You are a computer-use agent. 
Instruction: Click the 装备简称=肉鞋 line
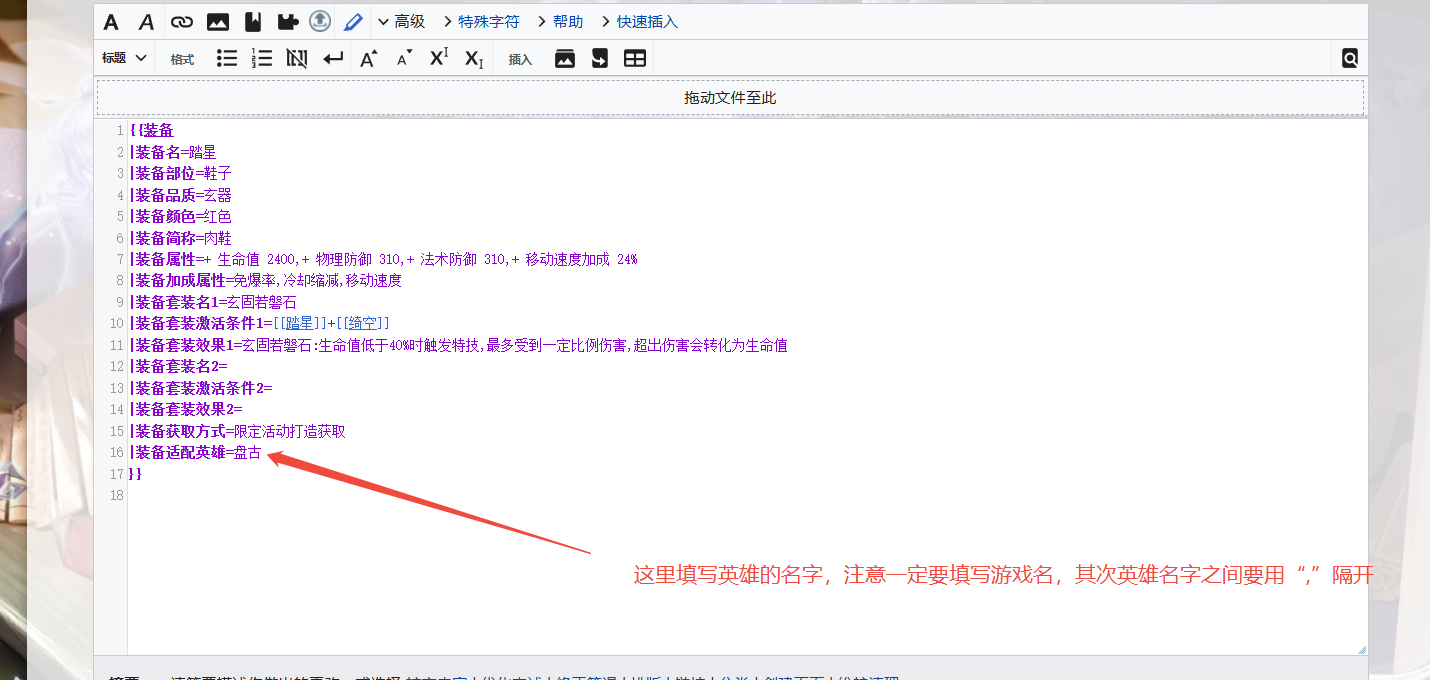(x=181, y=238)
